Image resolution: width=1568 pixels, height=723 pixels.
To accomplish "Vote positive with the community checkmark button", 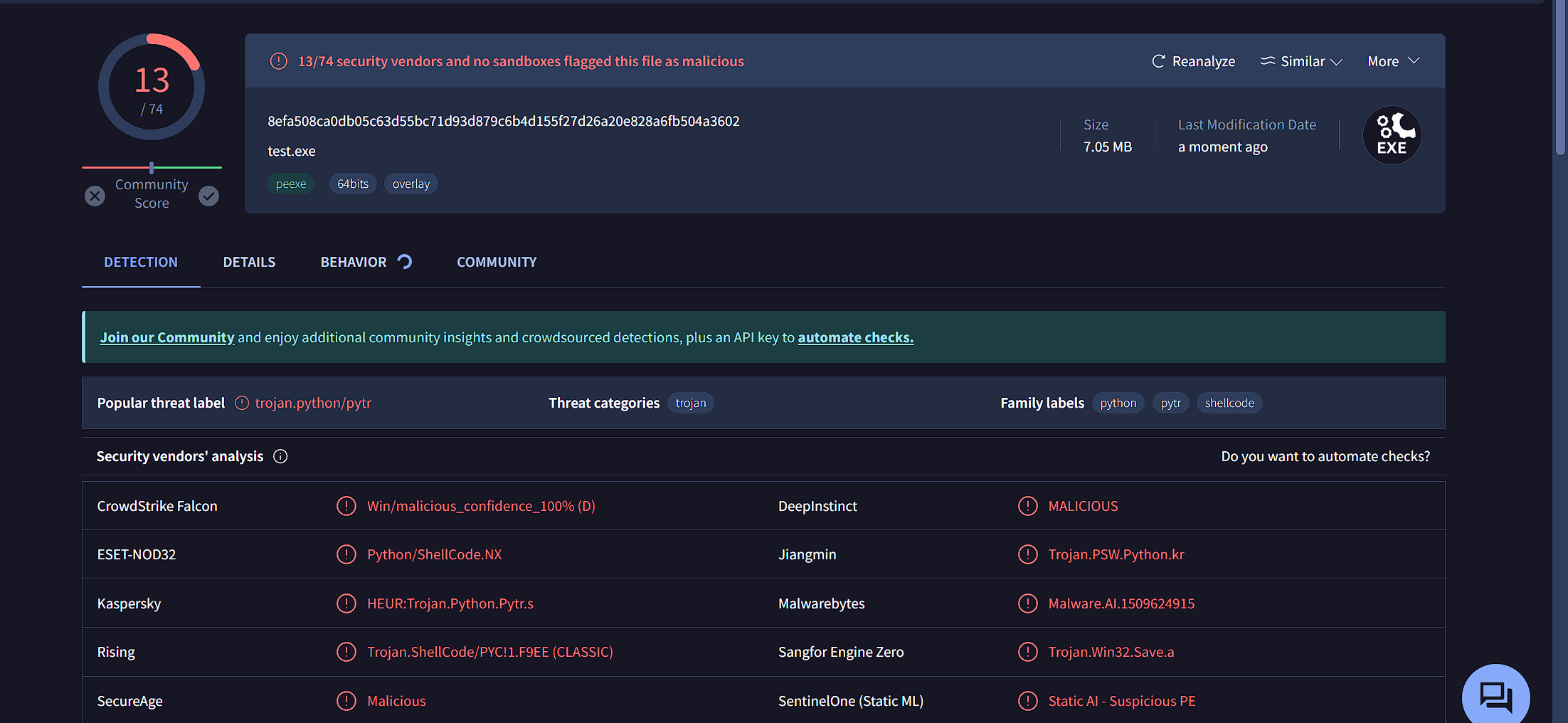I will pyautogui.click(x=208, y=196).
